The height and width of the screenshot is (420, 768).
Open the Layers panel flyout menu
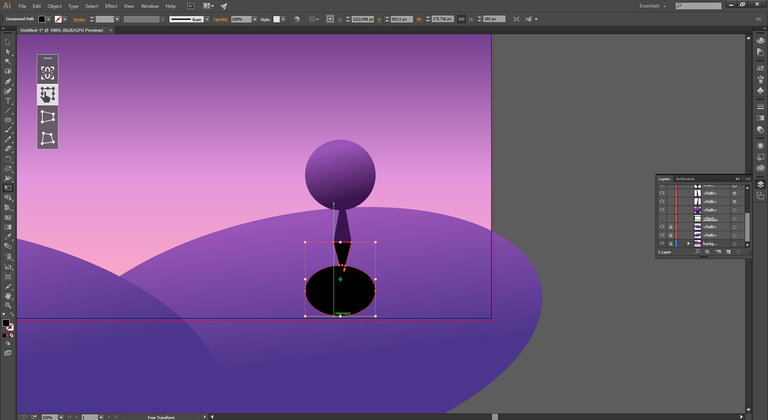tap(747, 179)
